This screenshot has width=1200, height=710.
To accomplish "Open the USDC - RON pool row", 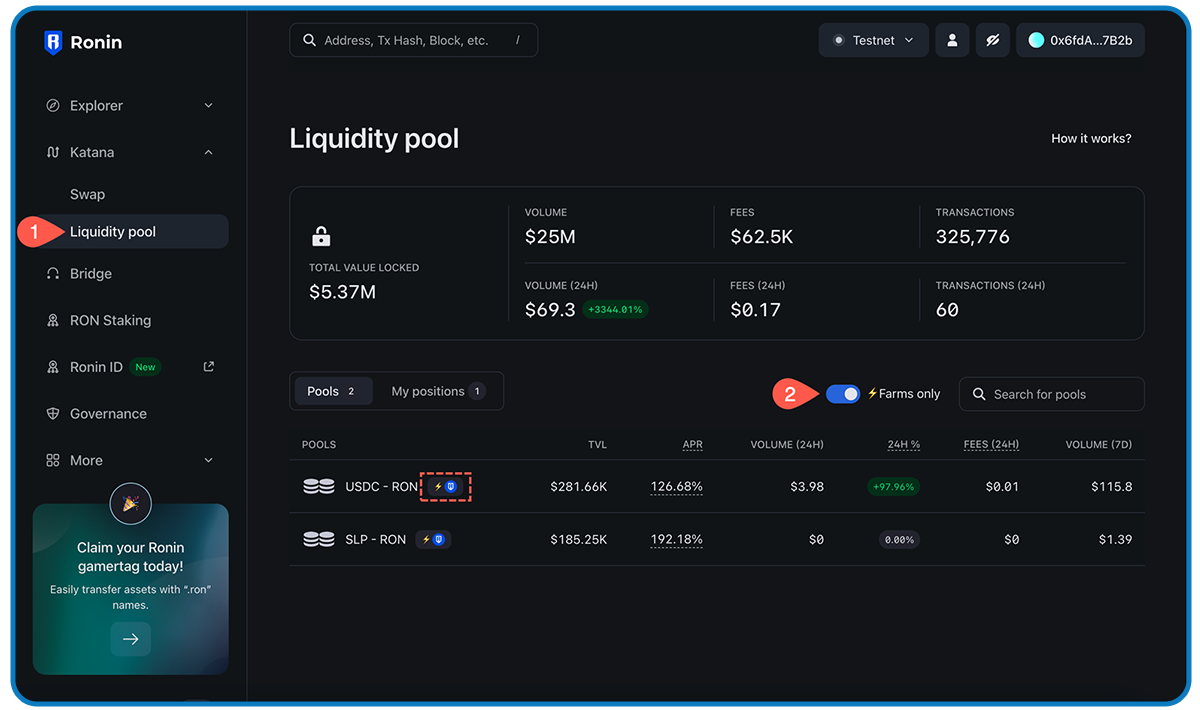I will pos(717,487).
